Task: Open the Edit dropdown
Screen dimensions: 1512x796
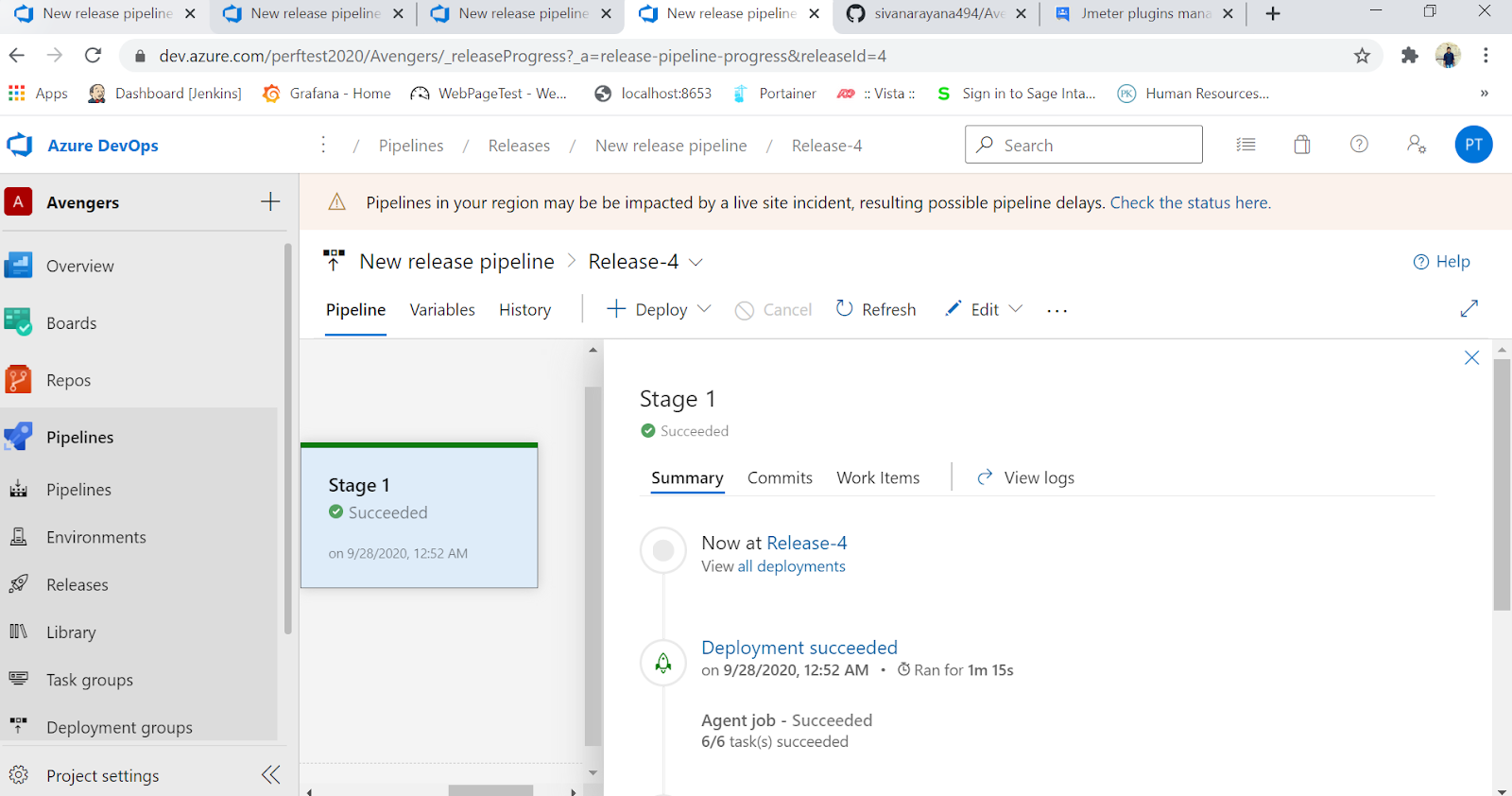Action: click(x=983, y=309)
